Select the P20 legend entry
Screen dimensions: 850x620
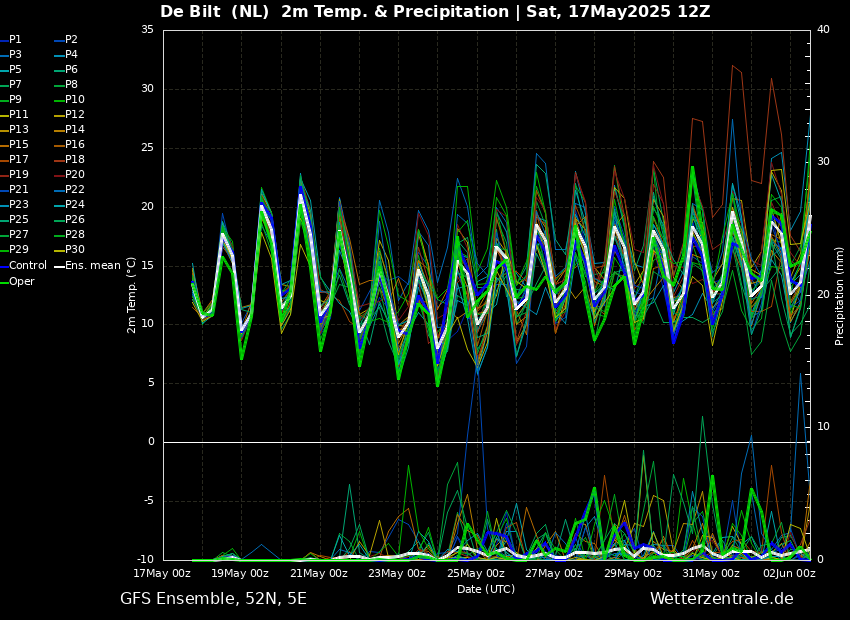pyautogui.click(x=75, y=175)
